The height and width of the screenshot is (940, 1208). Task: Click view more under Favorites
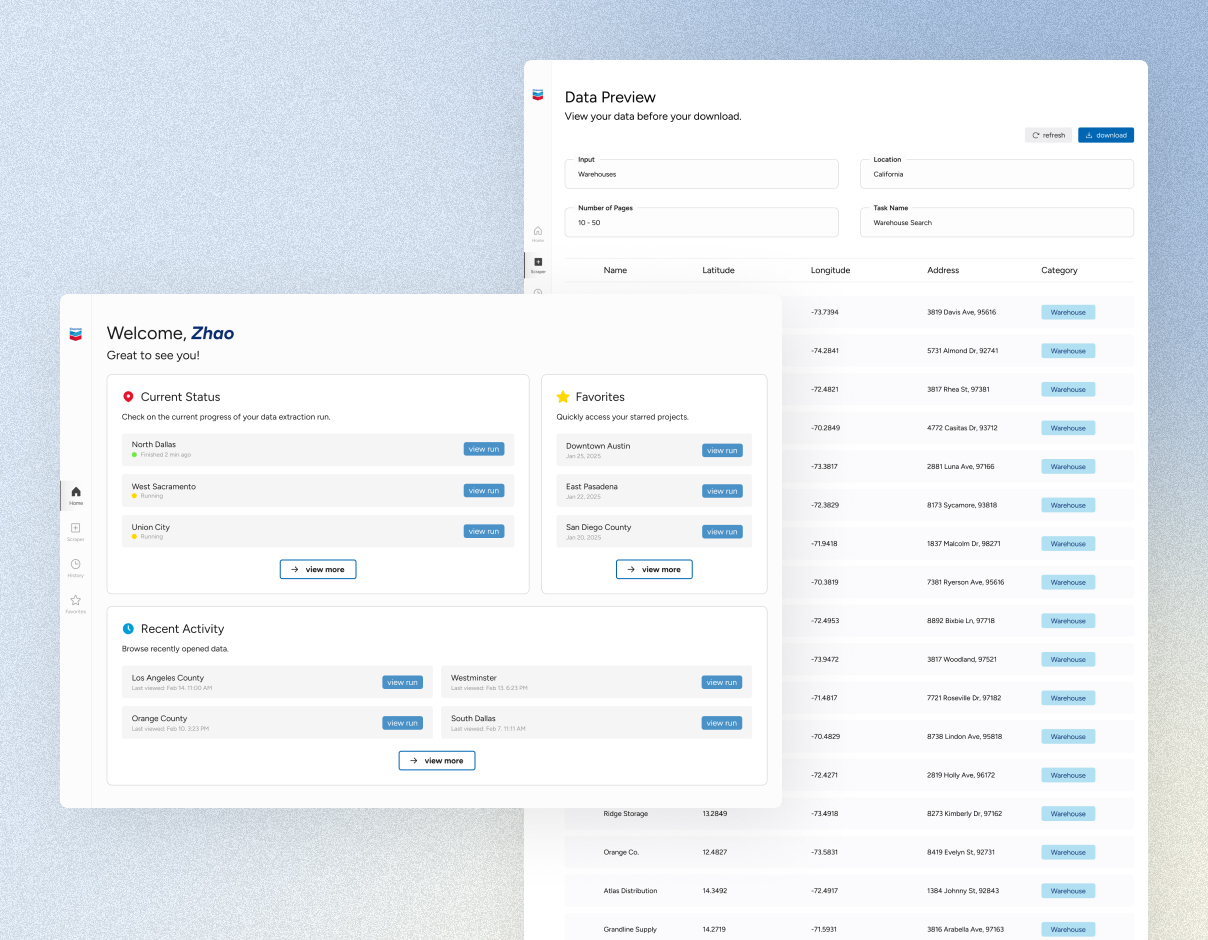(x=654, y=569)
